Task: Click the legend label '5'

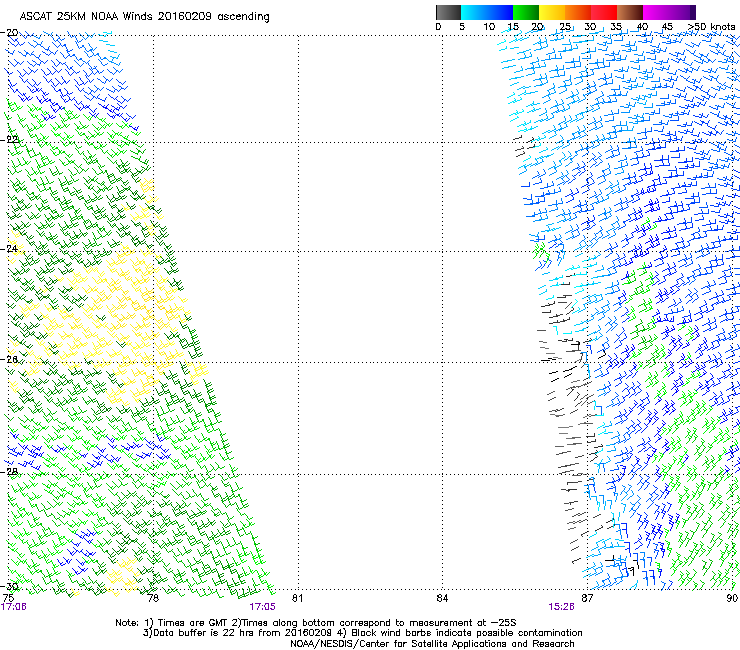Action: click(462, 27)
